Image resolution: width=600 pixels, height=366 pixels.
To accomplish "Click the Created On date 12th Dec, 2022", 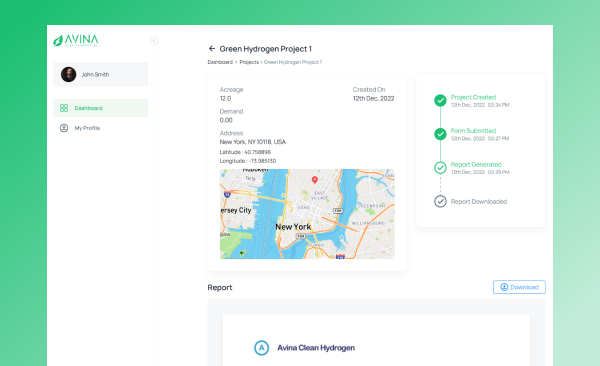I will coord(373,98).
